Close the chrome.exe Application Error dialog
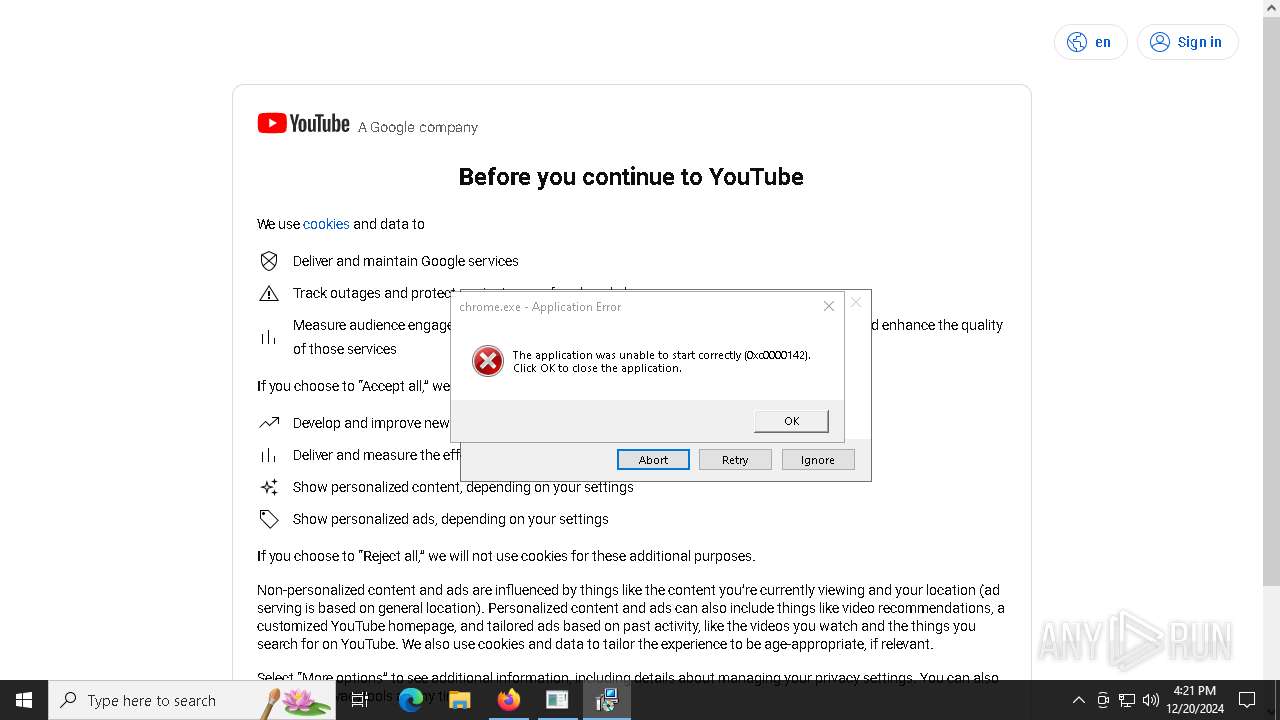Image resolution: width=1280 pixels, height=720 pixels. [x=829, y=306]
